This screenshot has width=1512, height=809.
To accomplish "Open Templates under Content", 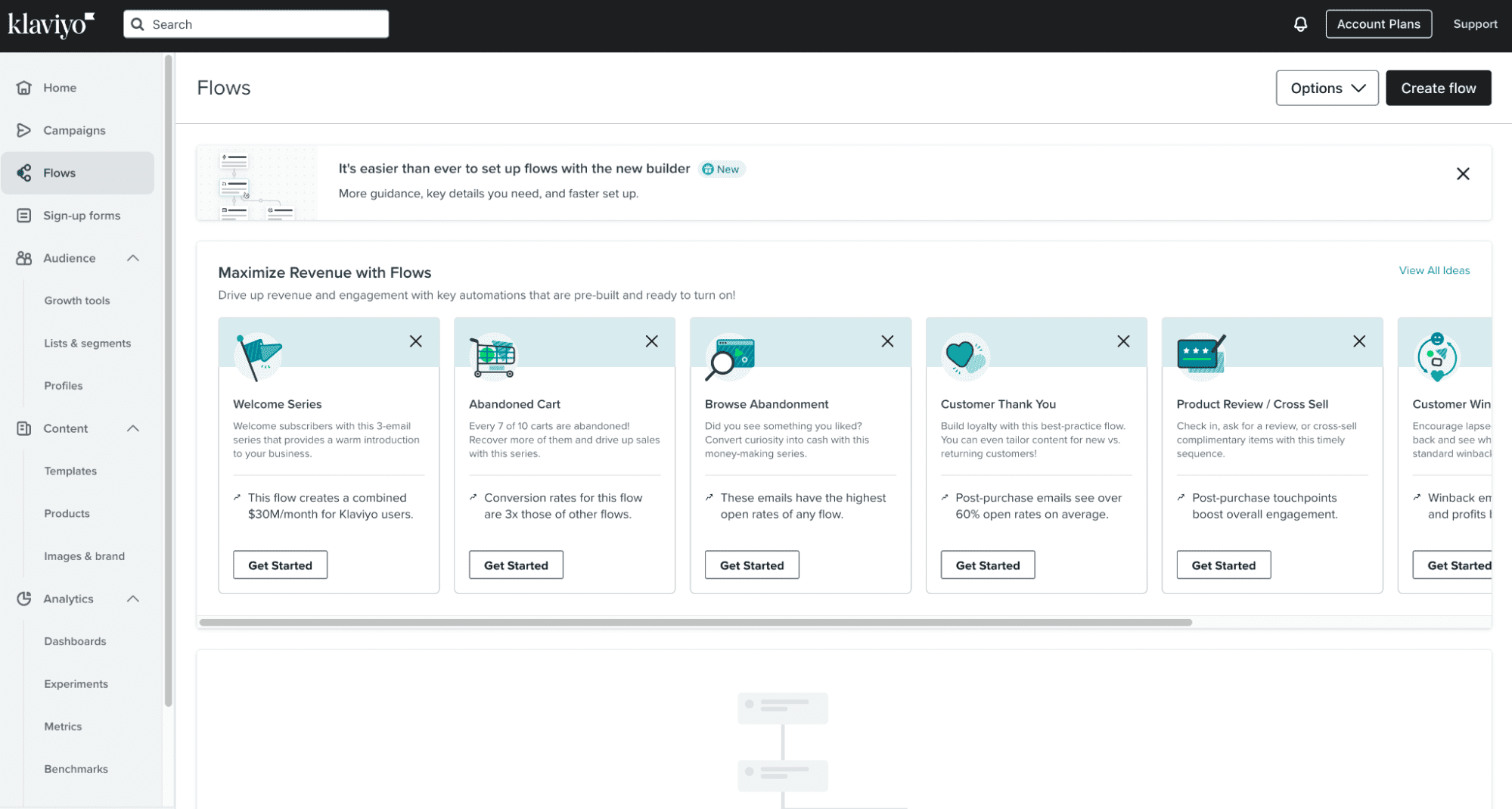I will 70,471.
